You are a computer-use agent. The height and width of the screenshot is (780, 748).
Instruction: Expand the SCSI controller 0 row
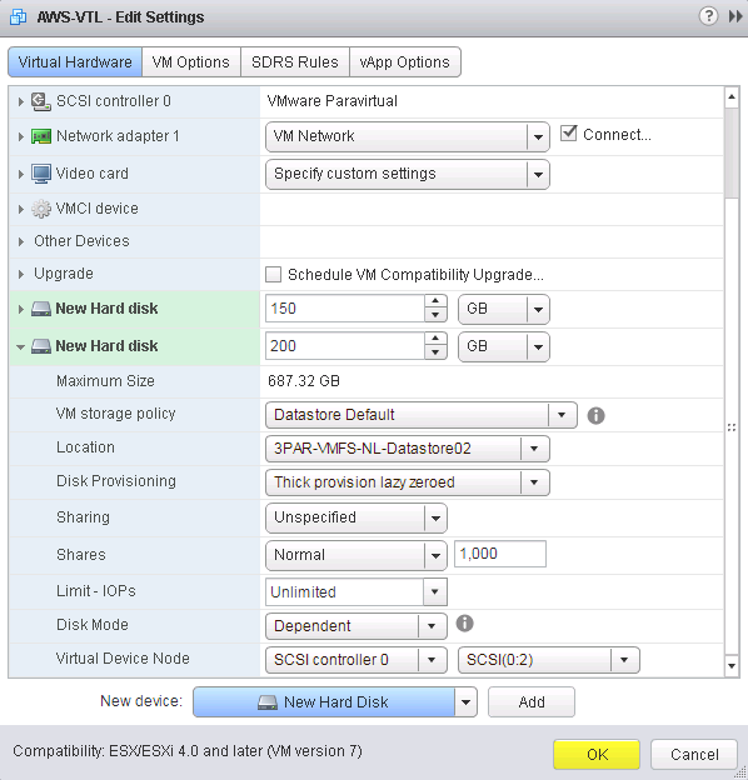20,101
